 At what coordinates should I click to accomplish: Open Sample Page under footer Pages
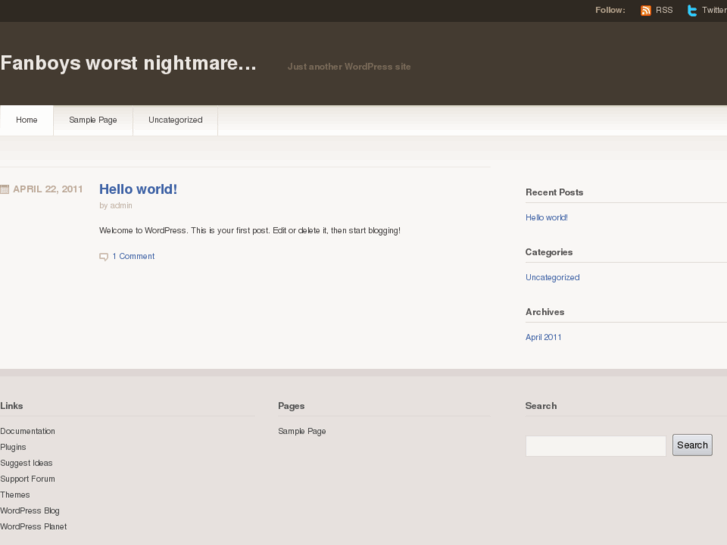[302, 431]
